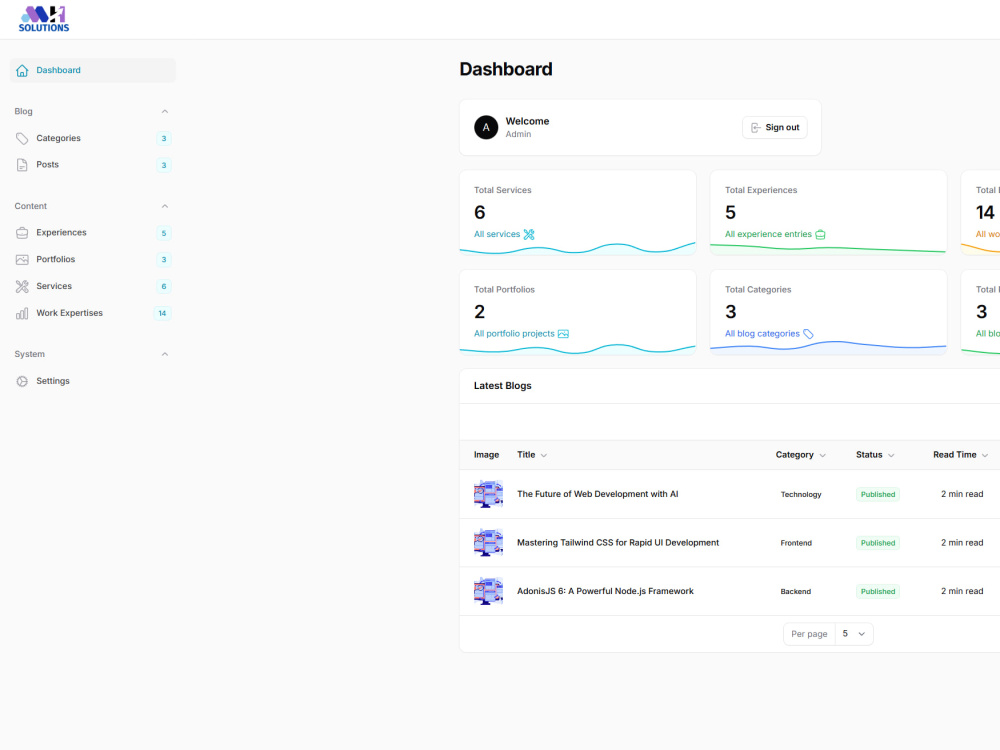Collapse the Content sidebar section
This screenshot has height=750, width=1000.
pyautogui.click(x=165, y=206)
